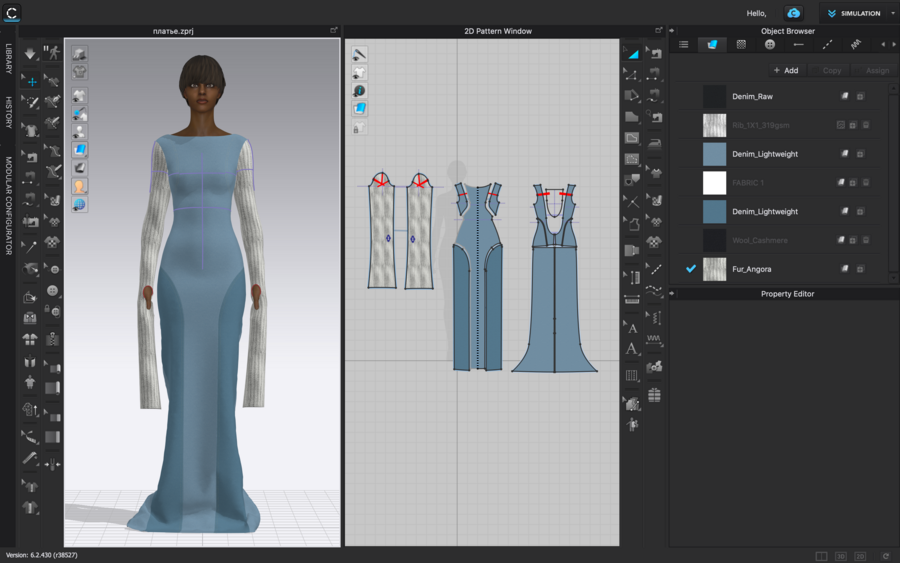Toggle the checkmark beside Fur_Angora
900x563 pixels.
coord(690,269)
